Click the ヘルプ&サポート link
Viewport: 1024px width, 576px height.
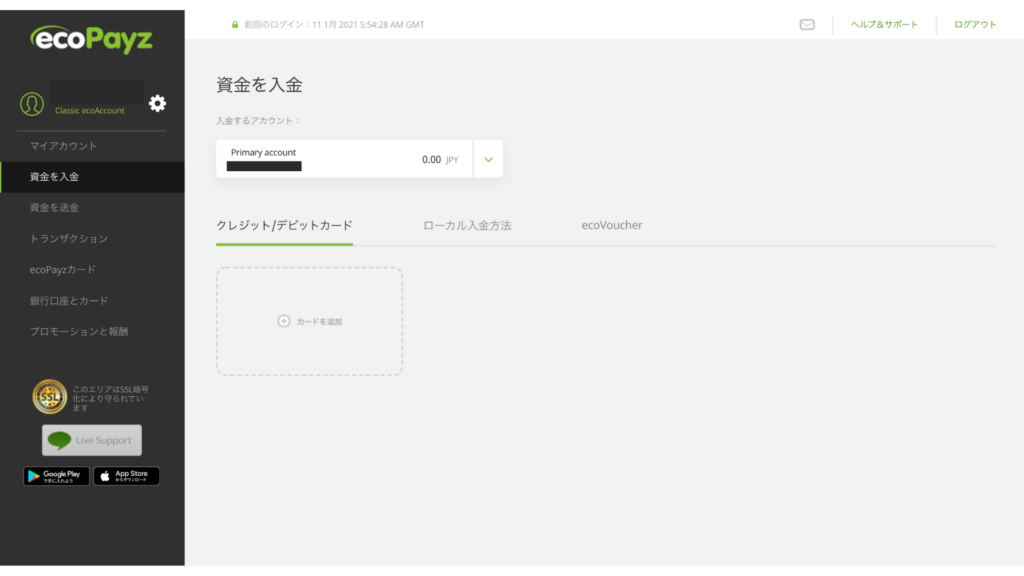(x=884, y=25)
